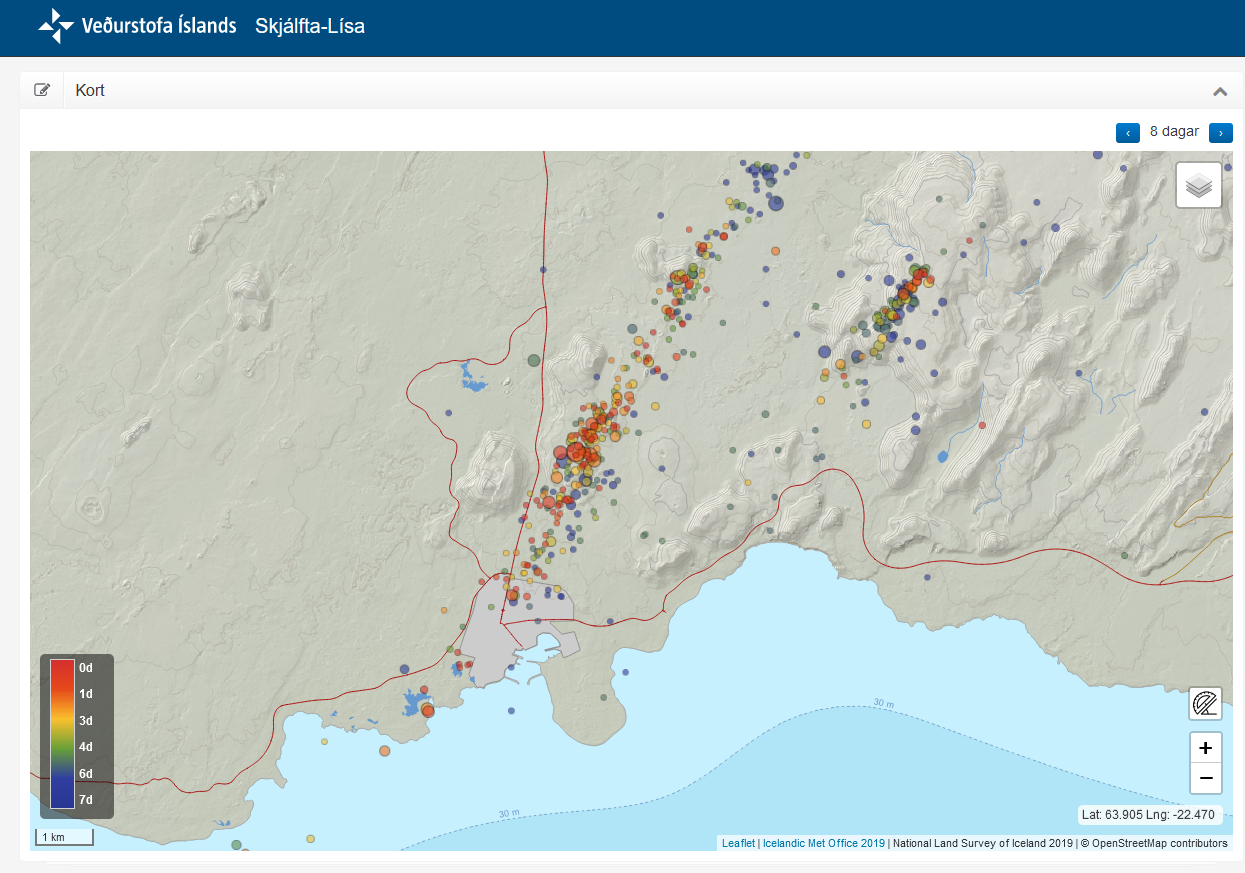Click the crossed-out circle icon above zoom buttons
The height and width of the screenshot is (873, 1245).
tap(1205, 704)
